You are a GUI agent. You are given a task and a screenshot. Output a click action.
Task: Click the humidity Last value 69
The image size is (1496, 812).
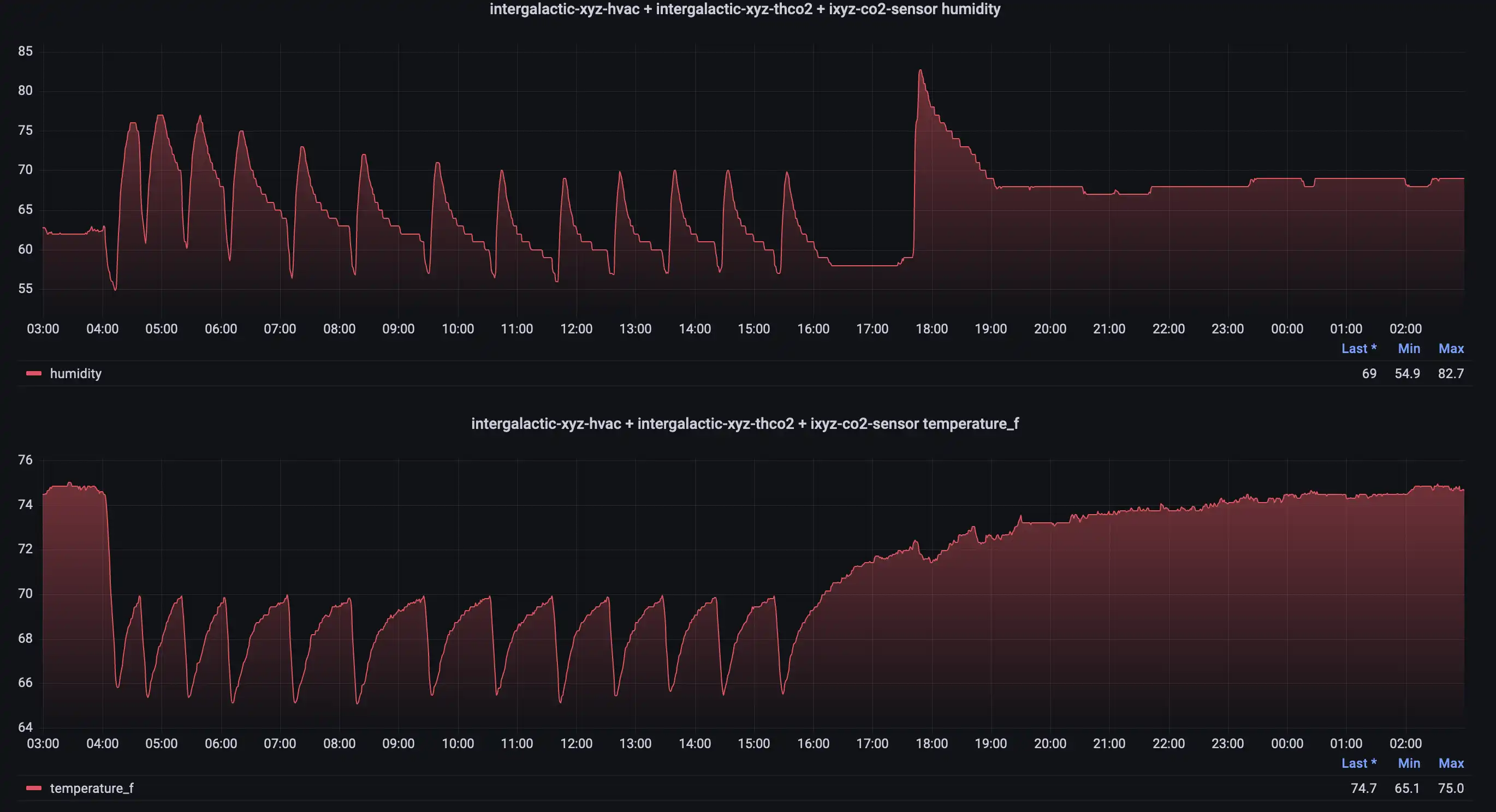(1369, 373)
